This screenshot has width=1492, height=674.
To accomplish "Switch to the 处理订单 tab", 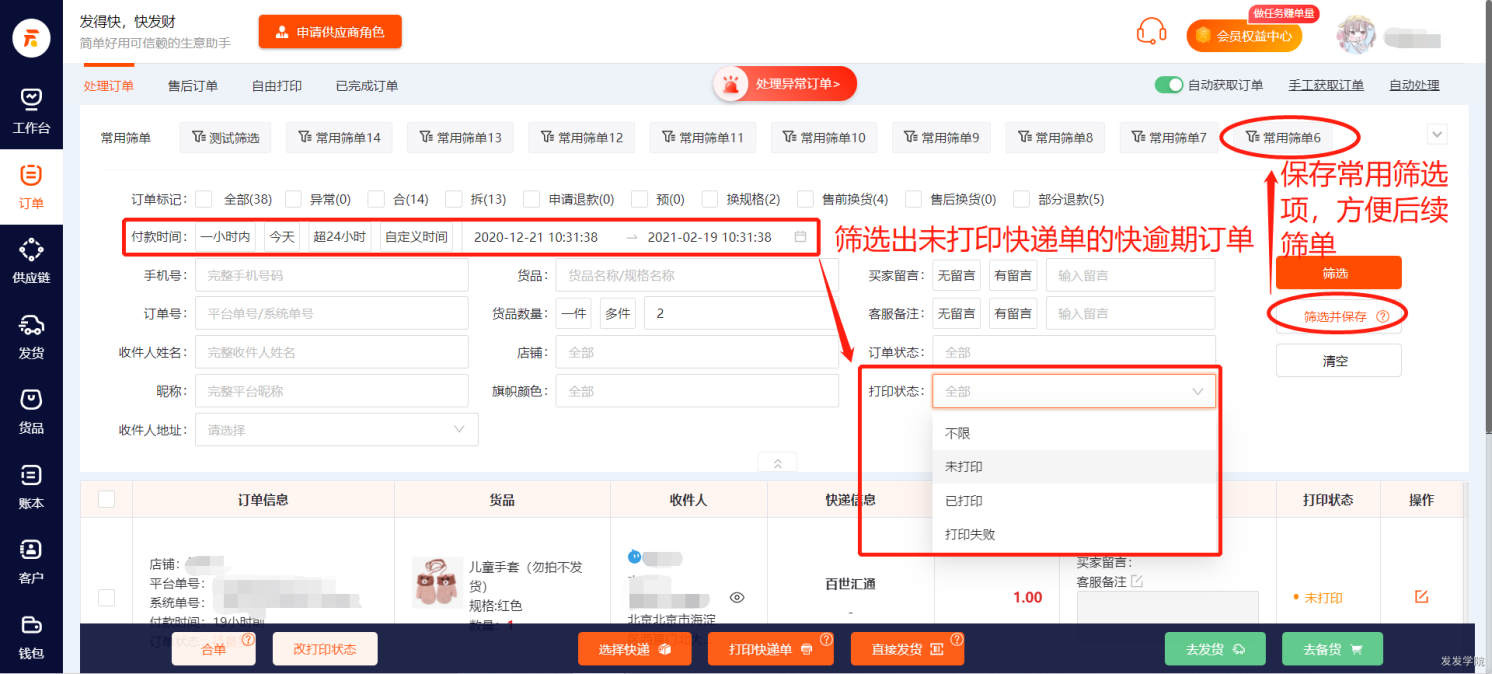I will click(x=109, y=86).
